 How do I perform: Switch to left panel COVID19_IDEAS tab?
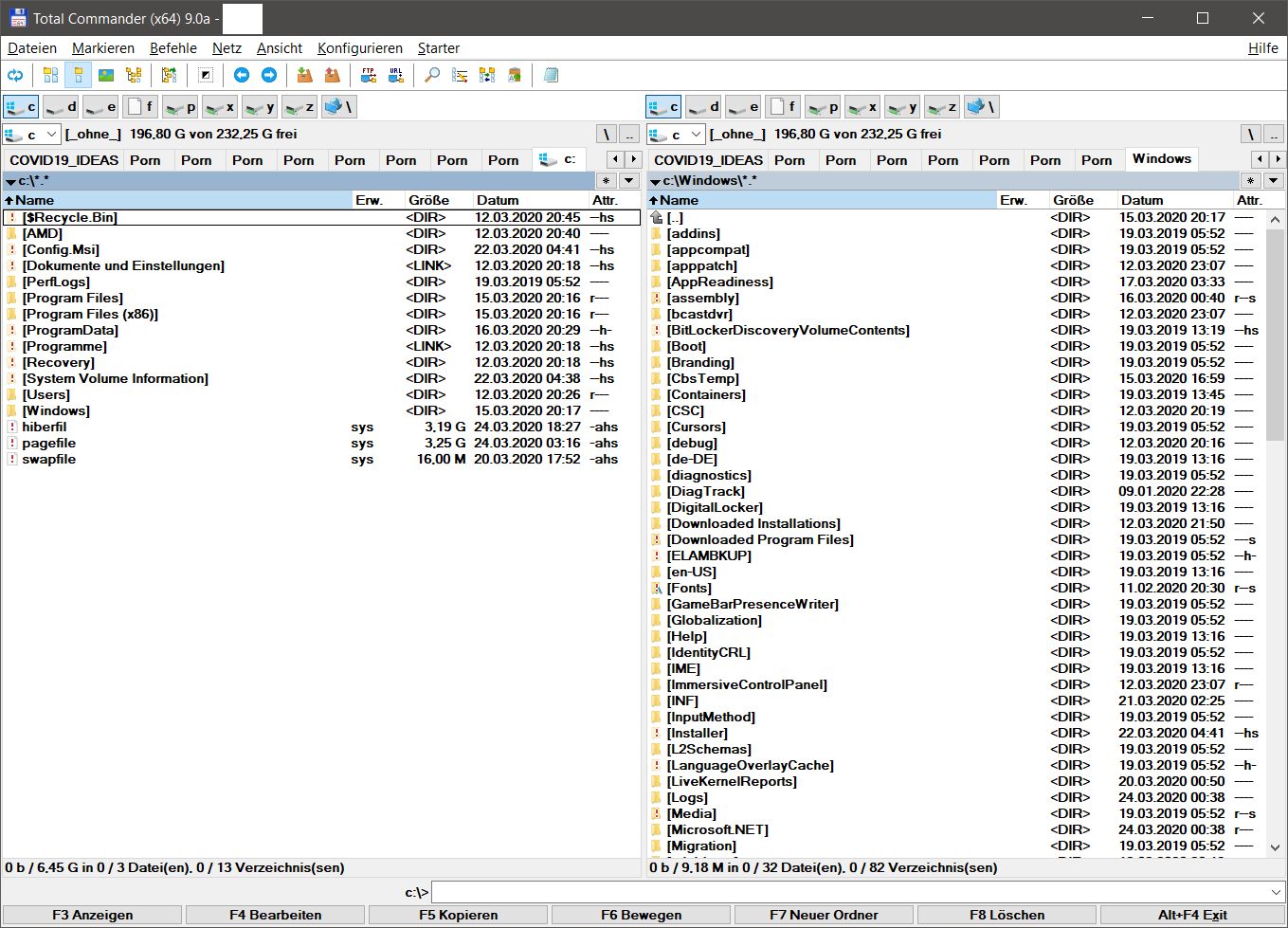63,160
